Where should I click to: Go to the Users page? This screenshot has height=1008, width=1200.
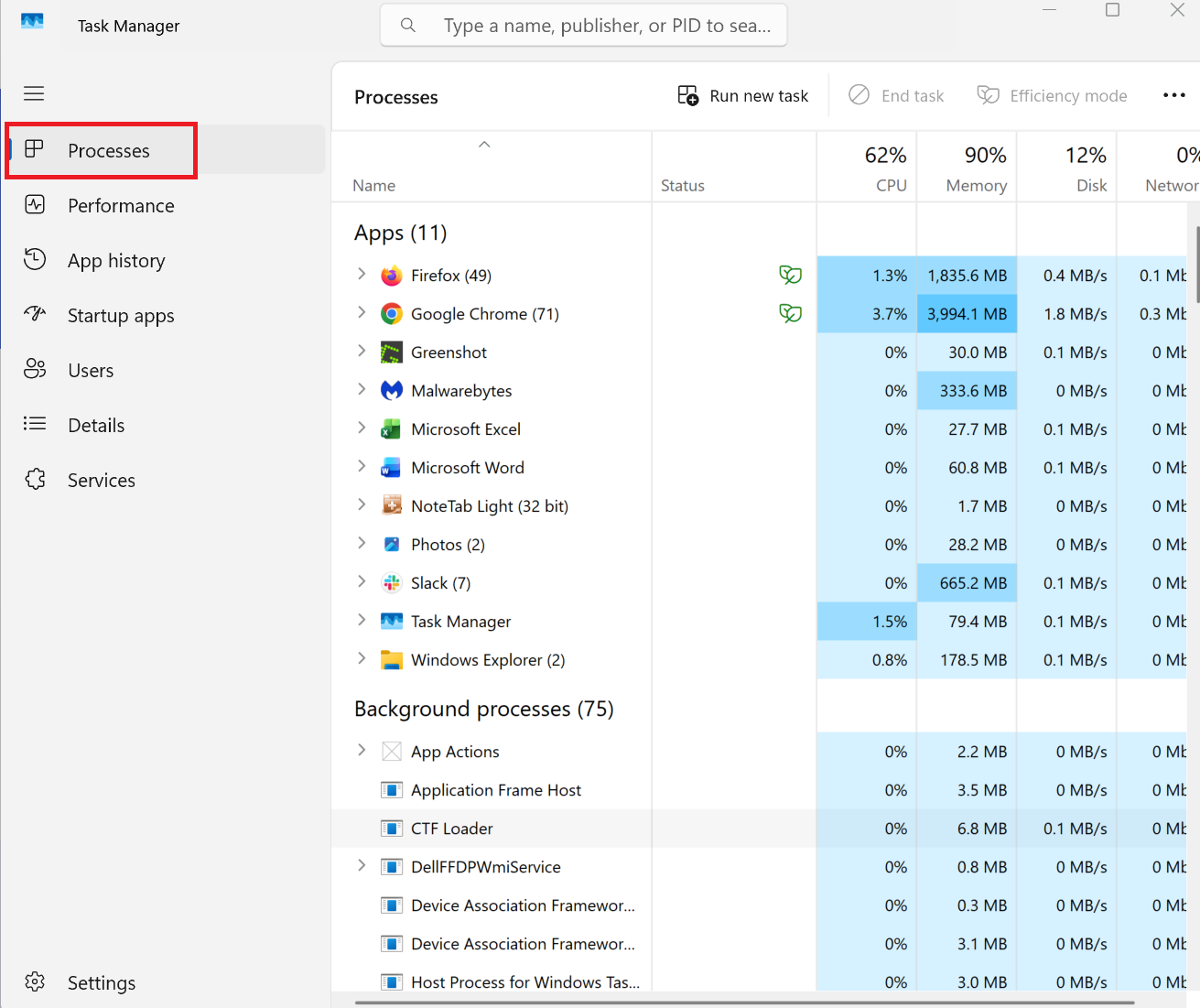click(x=166, y=371)
